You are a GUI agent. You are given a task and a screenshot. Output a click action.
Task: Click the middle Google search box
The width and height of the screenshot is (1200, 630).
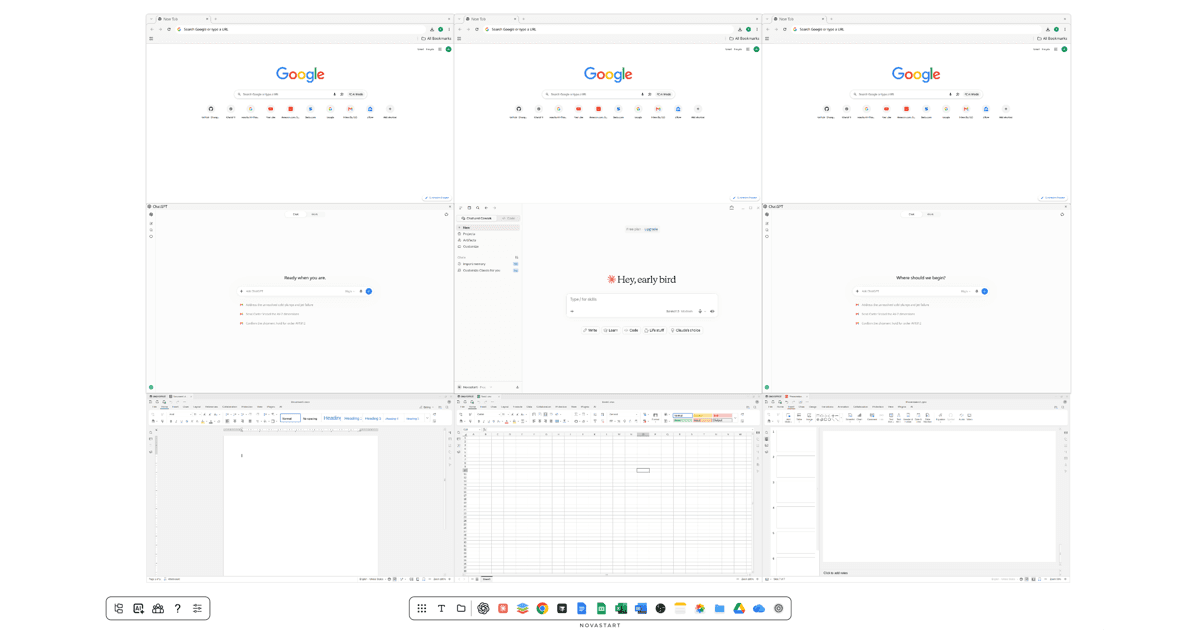608,94
